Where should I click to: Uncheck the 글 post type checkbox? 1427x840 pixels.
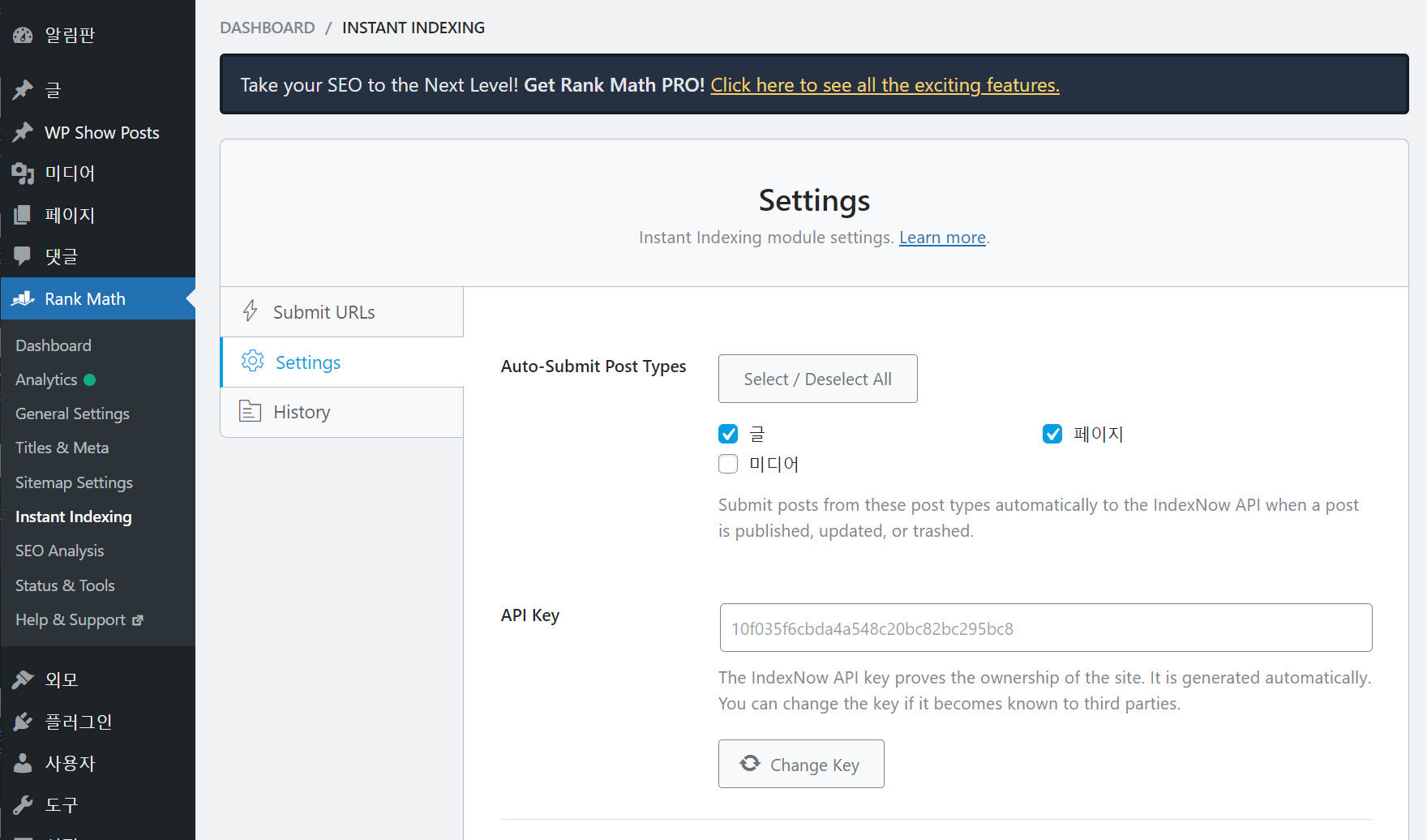click(x=728, y=434)
